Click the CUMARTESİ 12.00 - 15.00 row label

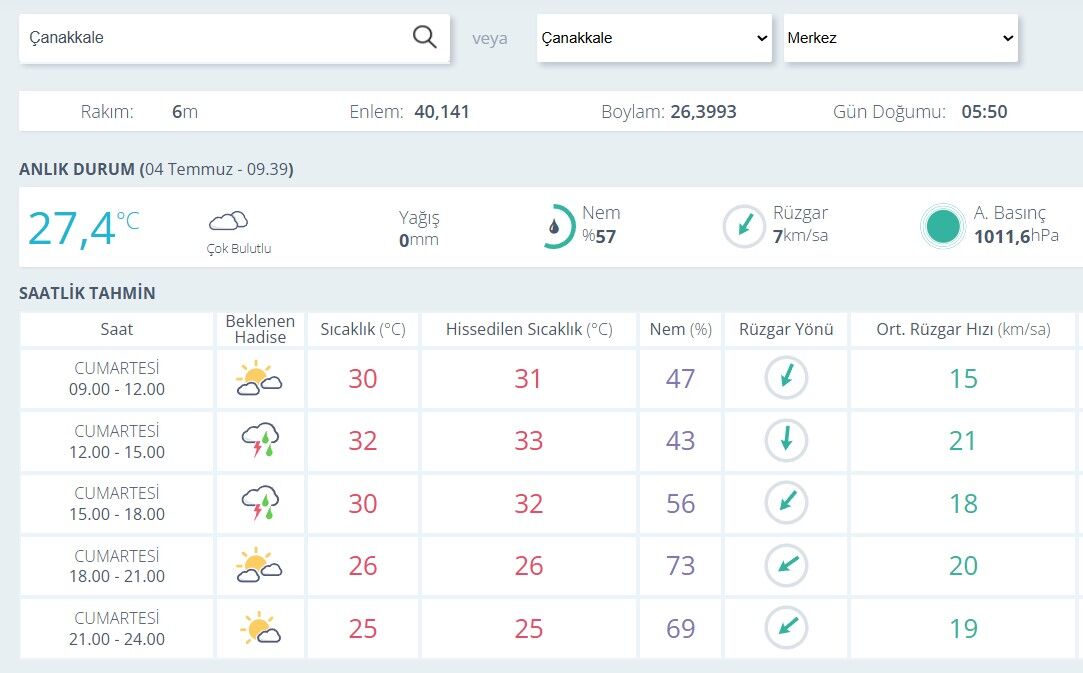(x=117, y=442)
